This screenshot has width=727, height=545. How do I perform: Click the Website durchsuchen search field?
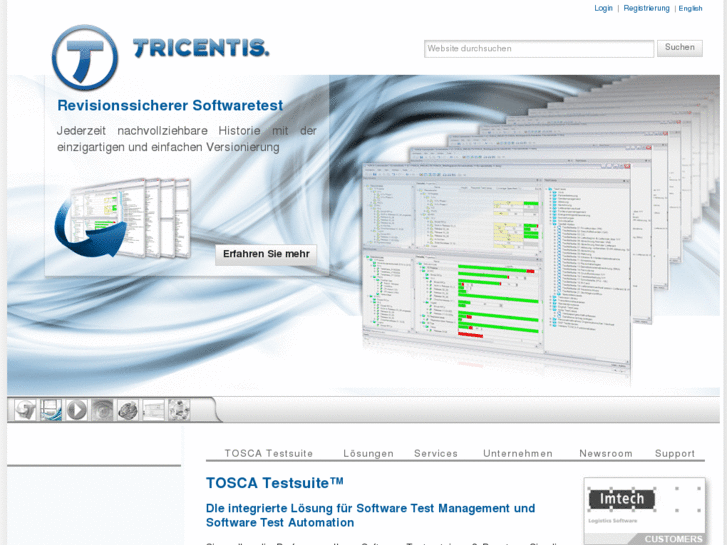coord(539,49)
